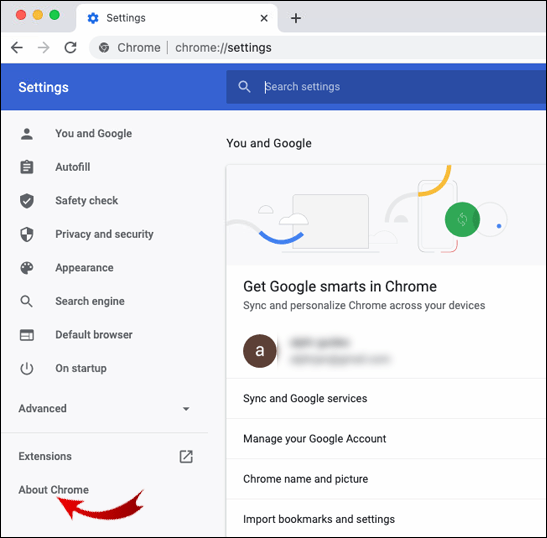Click the browser forward arrow
The height and width of the screenshot is (538, 547).
[44, 47]
